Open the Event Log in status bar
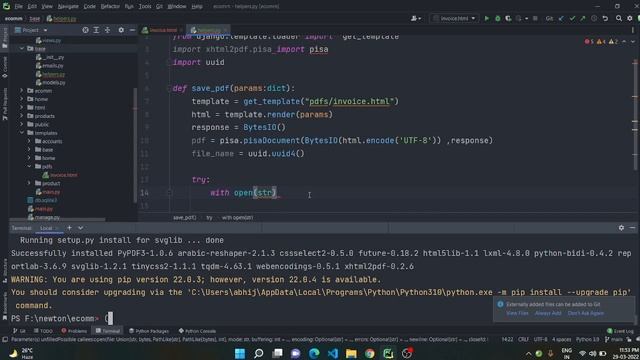Viewport: 640px width, 360px height. [620, 331]
